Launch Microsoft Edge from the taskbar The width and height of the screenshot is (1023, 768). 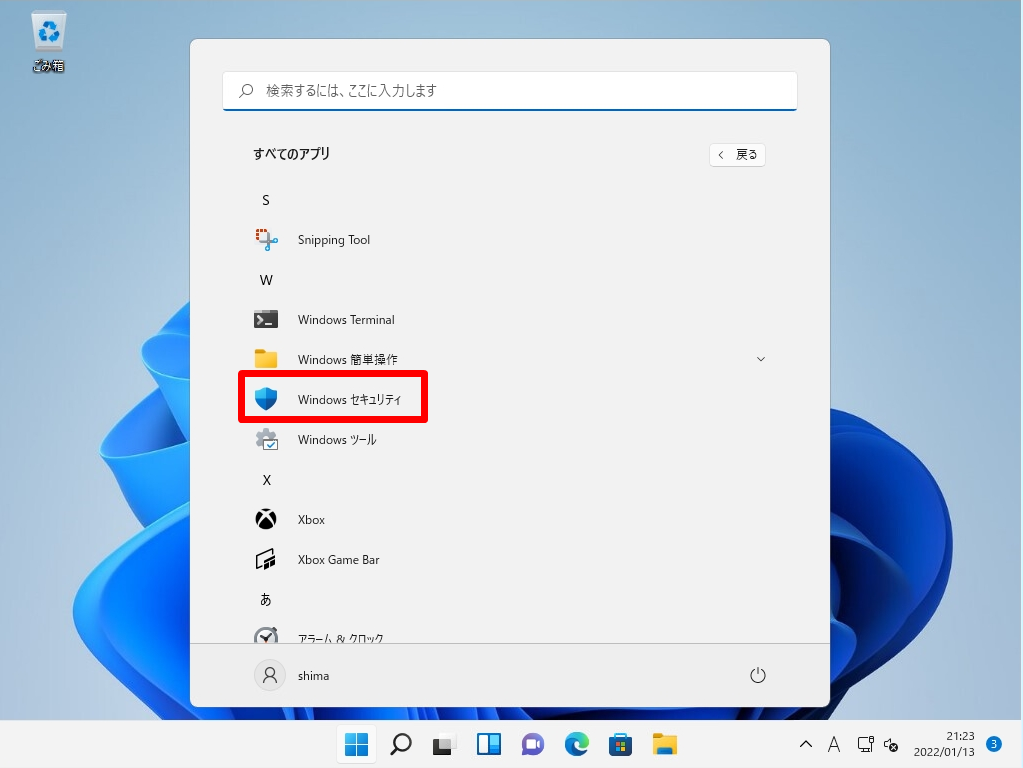pos(577,745)
